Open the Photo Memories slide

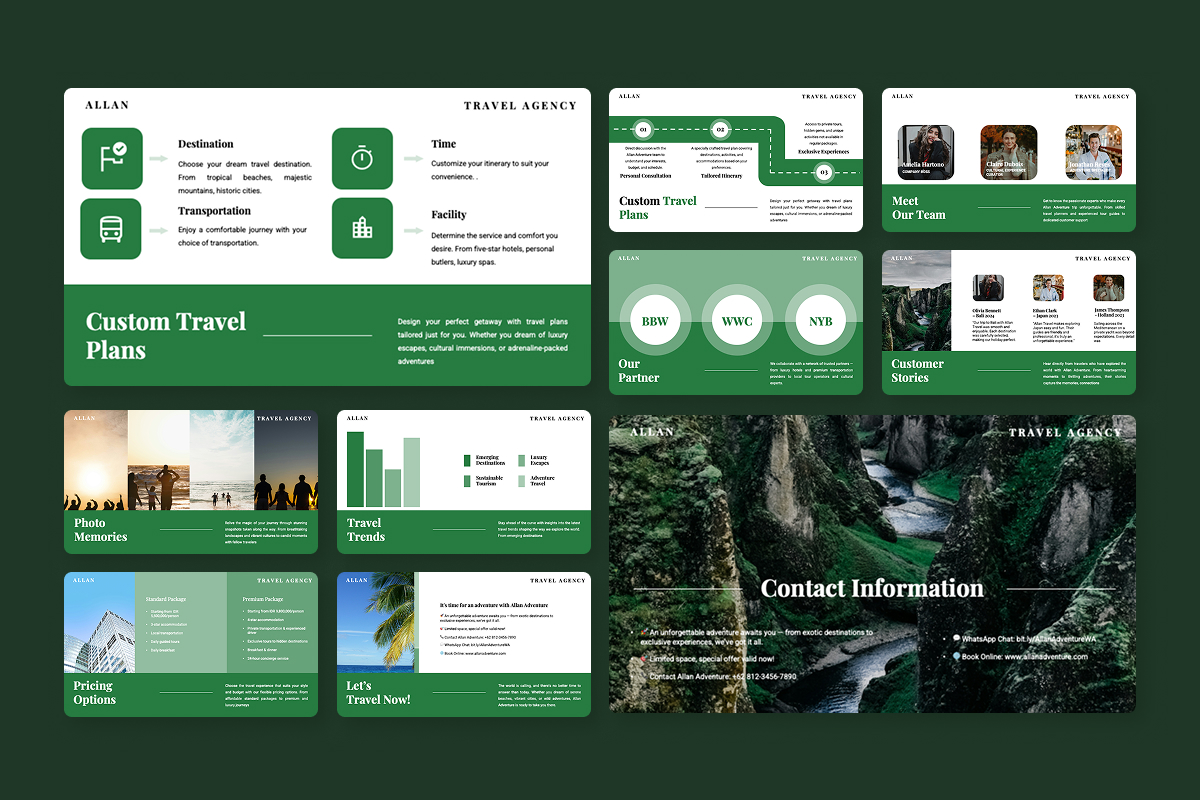coord(191,481)
